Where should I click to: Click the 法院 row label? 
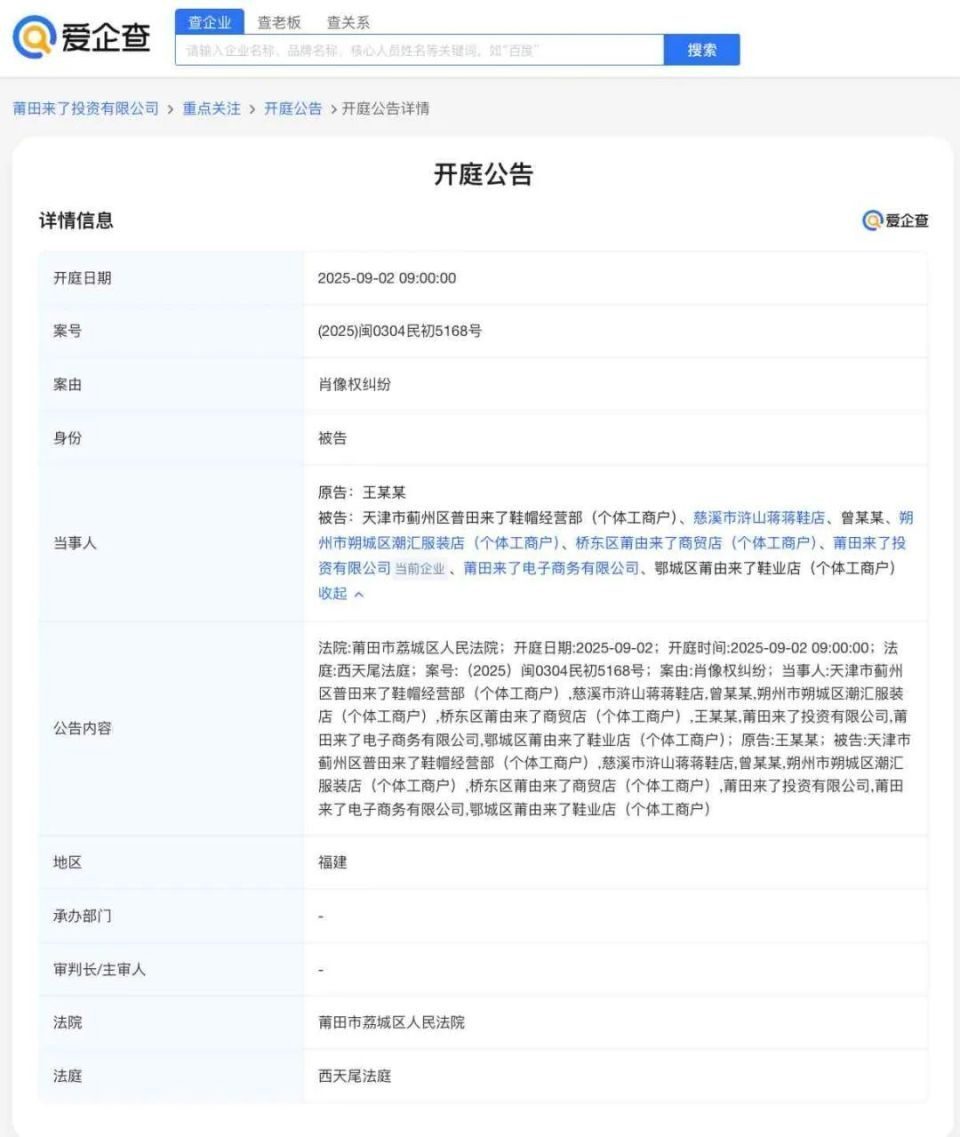(x=67, y=1022)
